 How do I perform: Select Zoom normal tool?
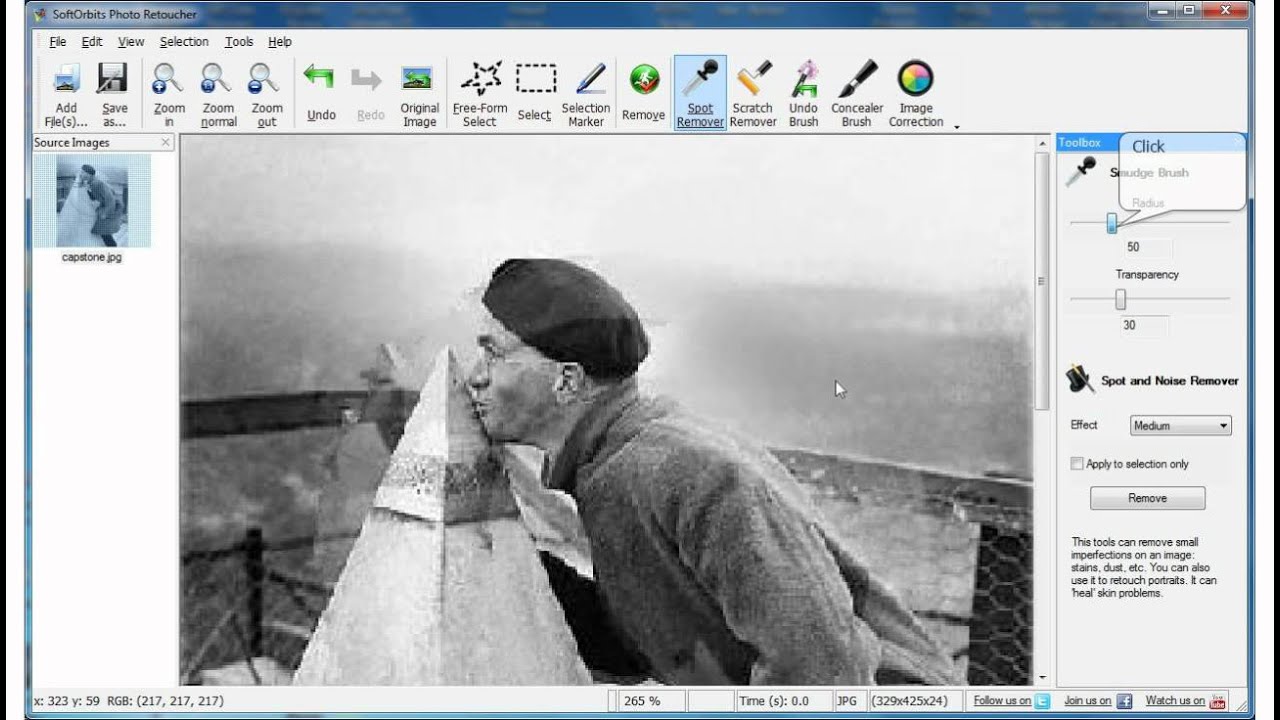pos(218,94)
